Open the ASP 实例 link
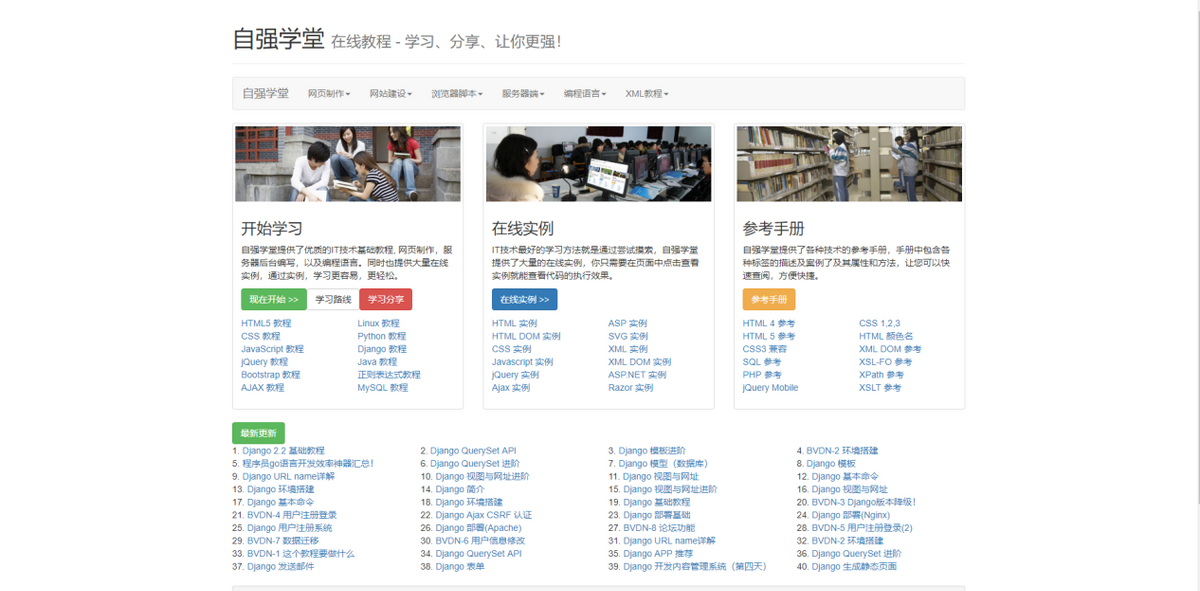Image resolution: width=1200 pixels, height=591 pixels. pyautogui.click(x=628, y=323)
